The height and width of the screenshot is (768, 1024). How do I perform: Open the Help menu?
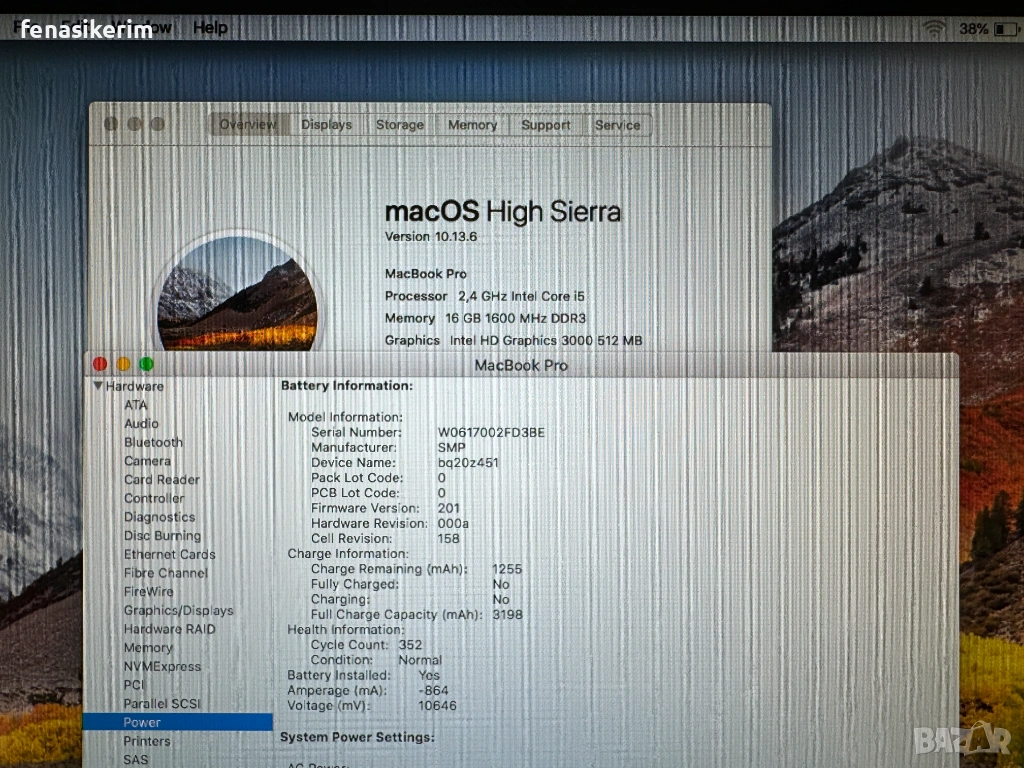(x=210, y=28)
